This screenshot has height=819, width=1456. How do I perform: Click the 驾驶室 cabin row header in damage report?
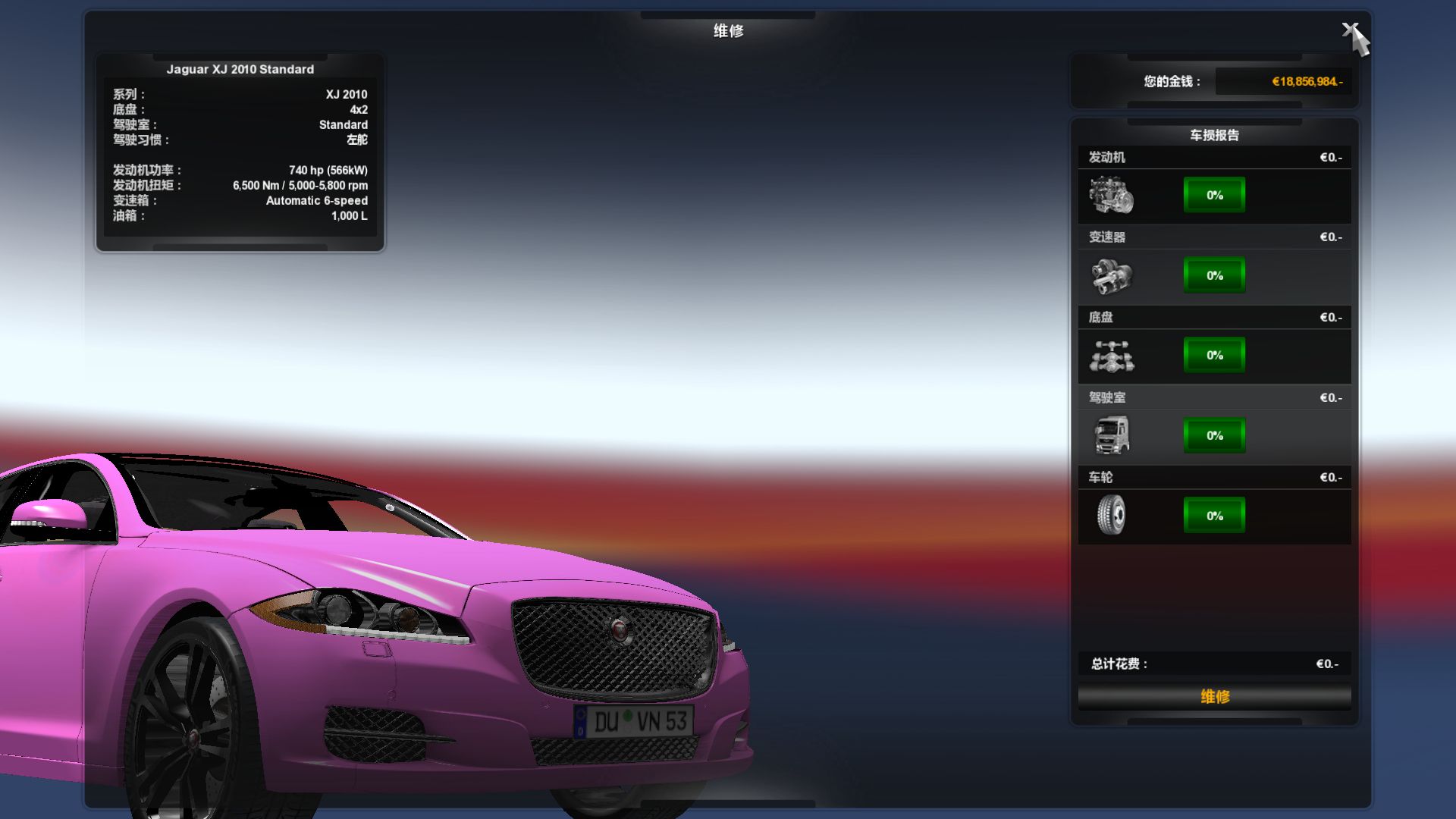(1214, 397)
